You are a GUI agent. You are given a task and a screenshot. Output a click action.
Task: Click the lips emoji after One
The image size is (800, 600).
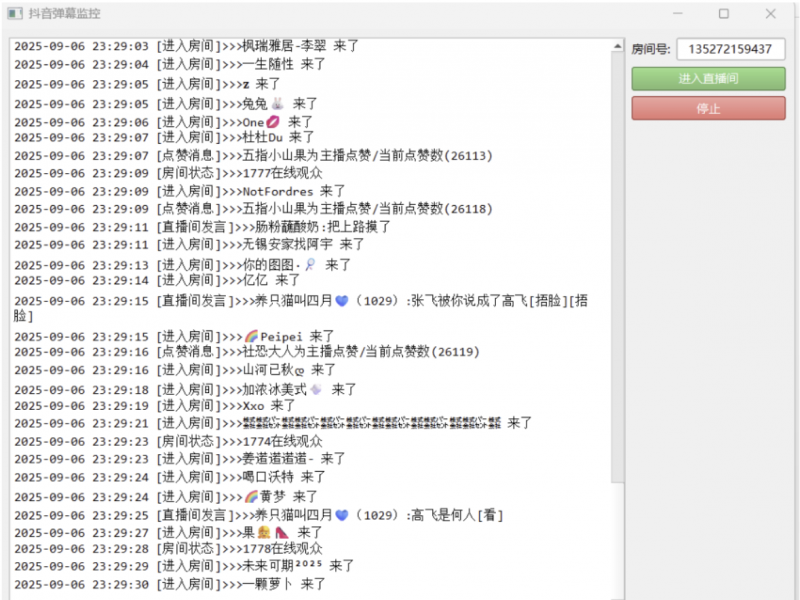(x=272, y=122)
